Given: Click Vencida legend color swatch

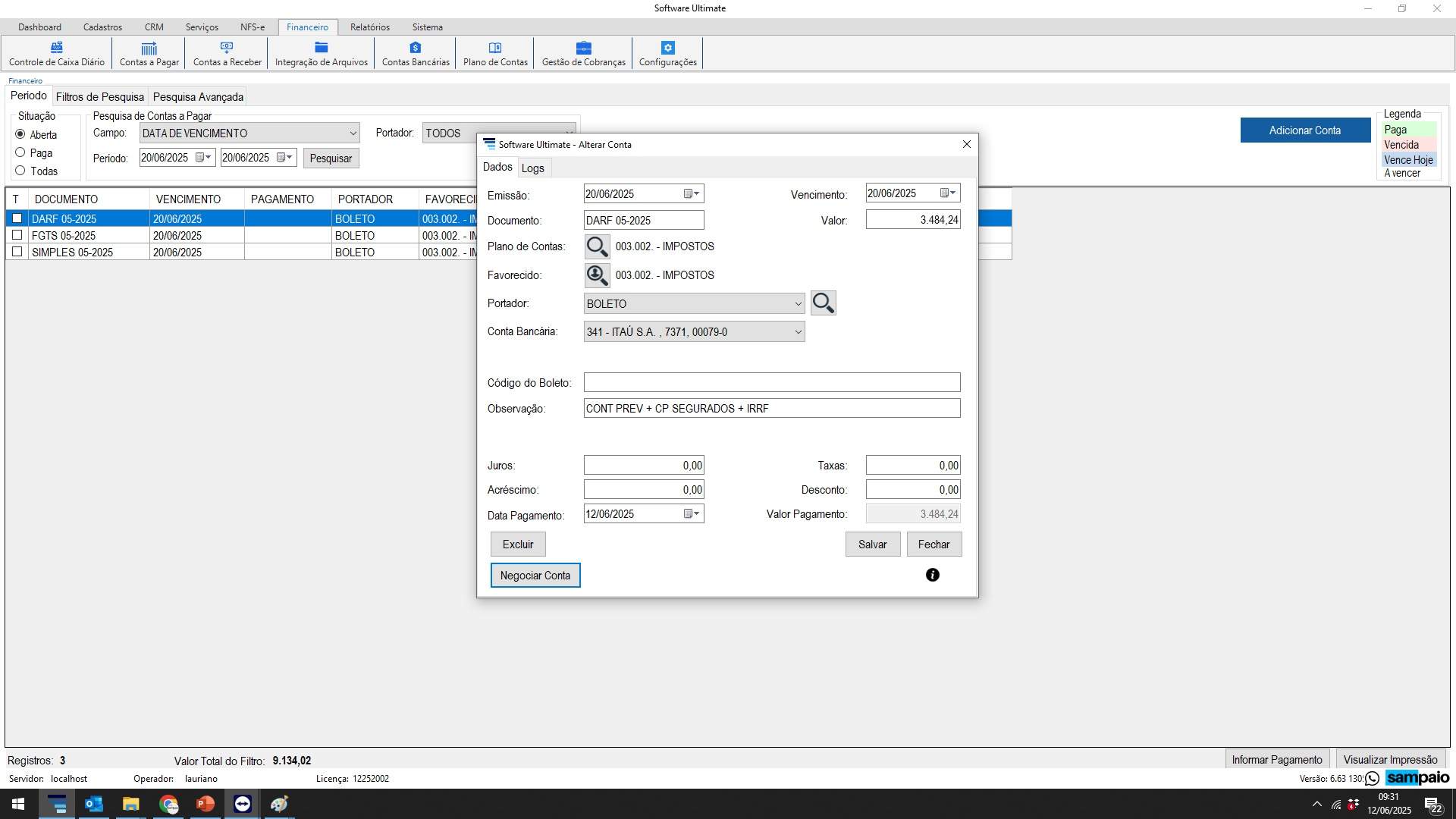Looking at the screenshot, I should tap(1409, 145).
